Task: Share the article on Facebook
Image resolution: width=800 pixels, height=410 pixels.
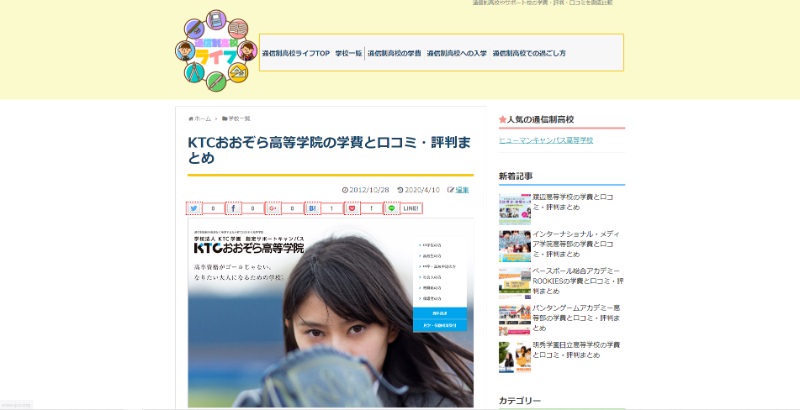Action: [x=233, y=208]
